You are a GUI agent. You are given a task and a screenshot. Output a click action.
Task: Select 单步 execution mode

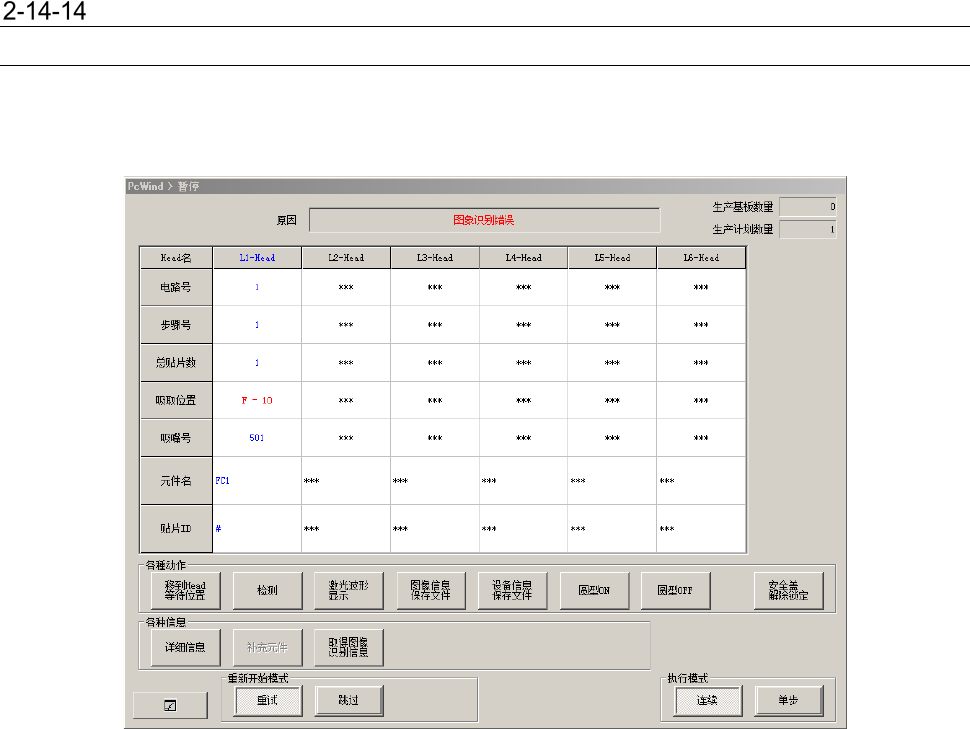click(789, 700)
